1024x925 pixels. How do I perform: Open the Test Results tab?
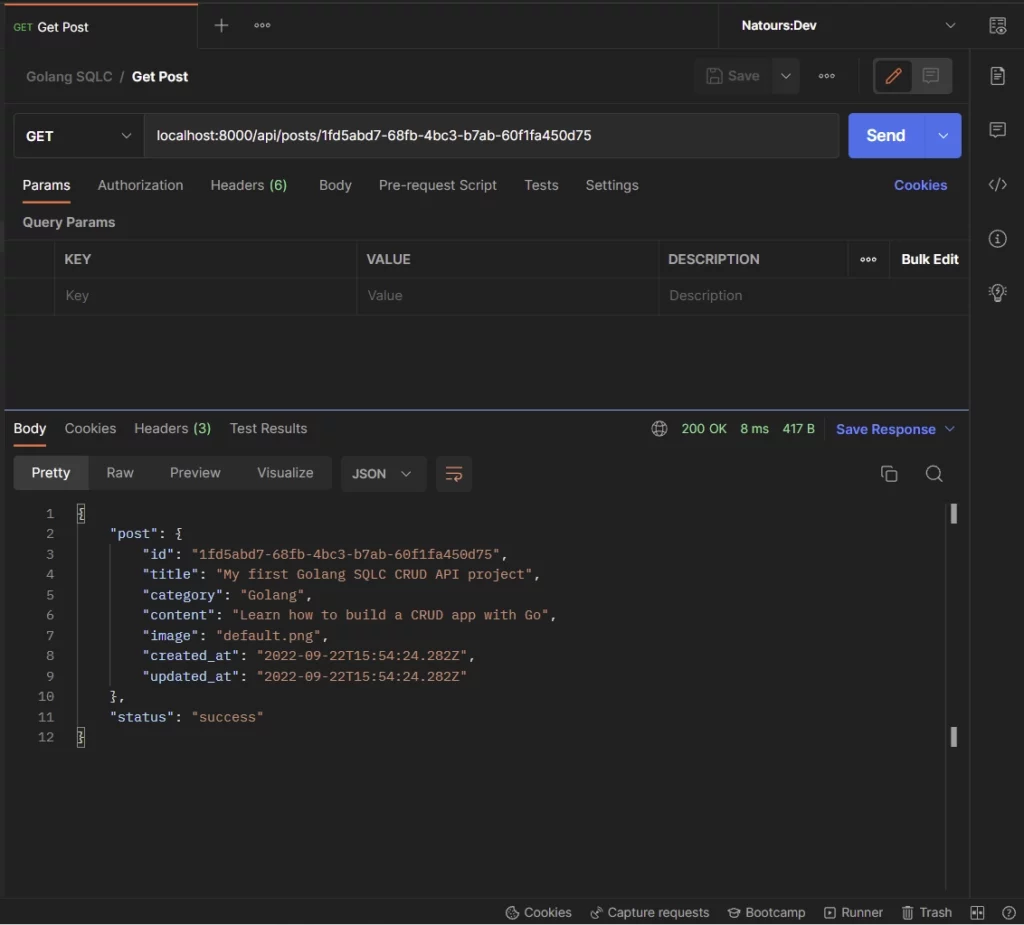[268, 429]
